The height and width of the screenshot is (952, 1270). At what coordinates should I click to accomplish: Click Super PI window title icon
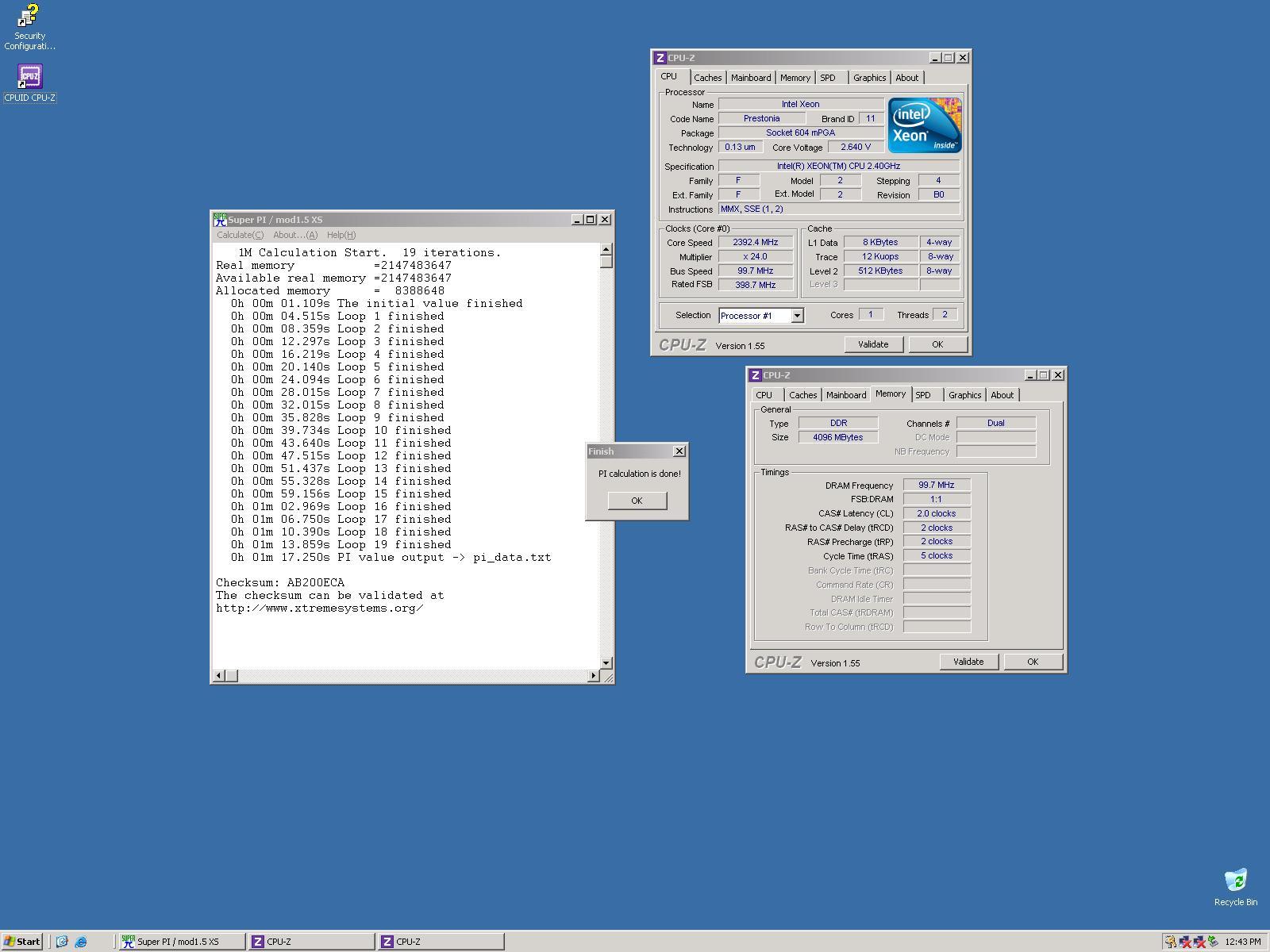(220, 220)
